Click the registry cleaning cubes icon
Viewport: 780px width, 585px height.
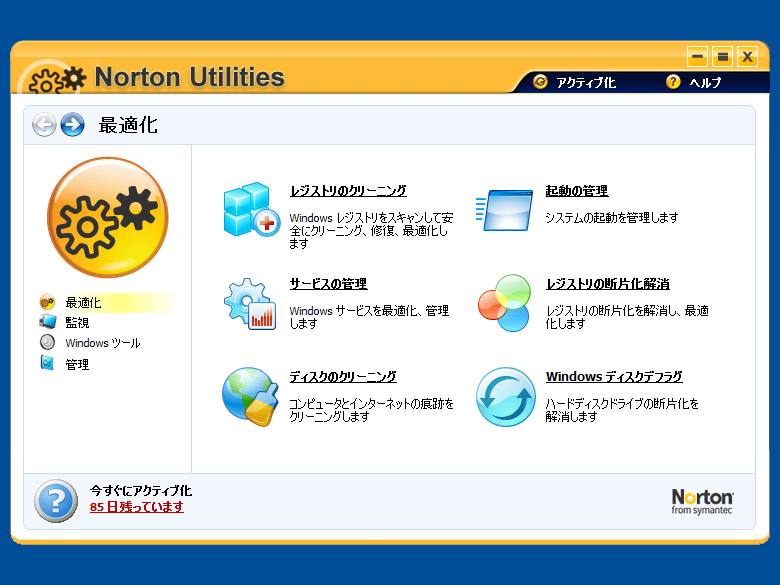point(252,210)
